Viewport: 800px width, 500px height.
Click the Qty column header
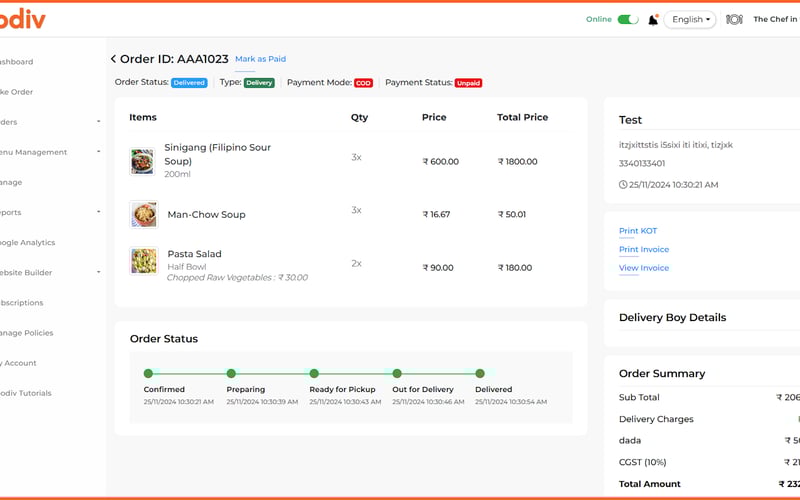pyautogui.click(x=359, y=117)
